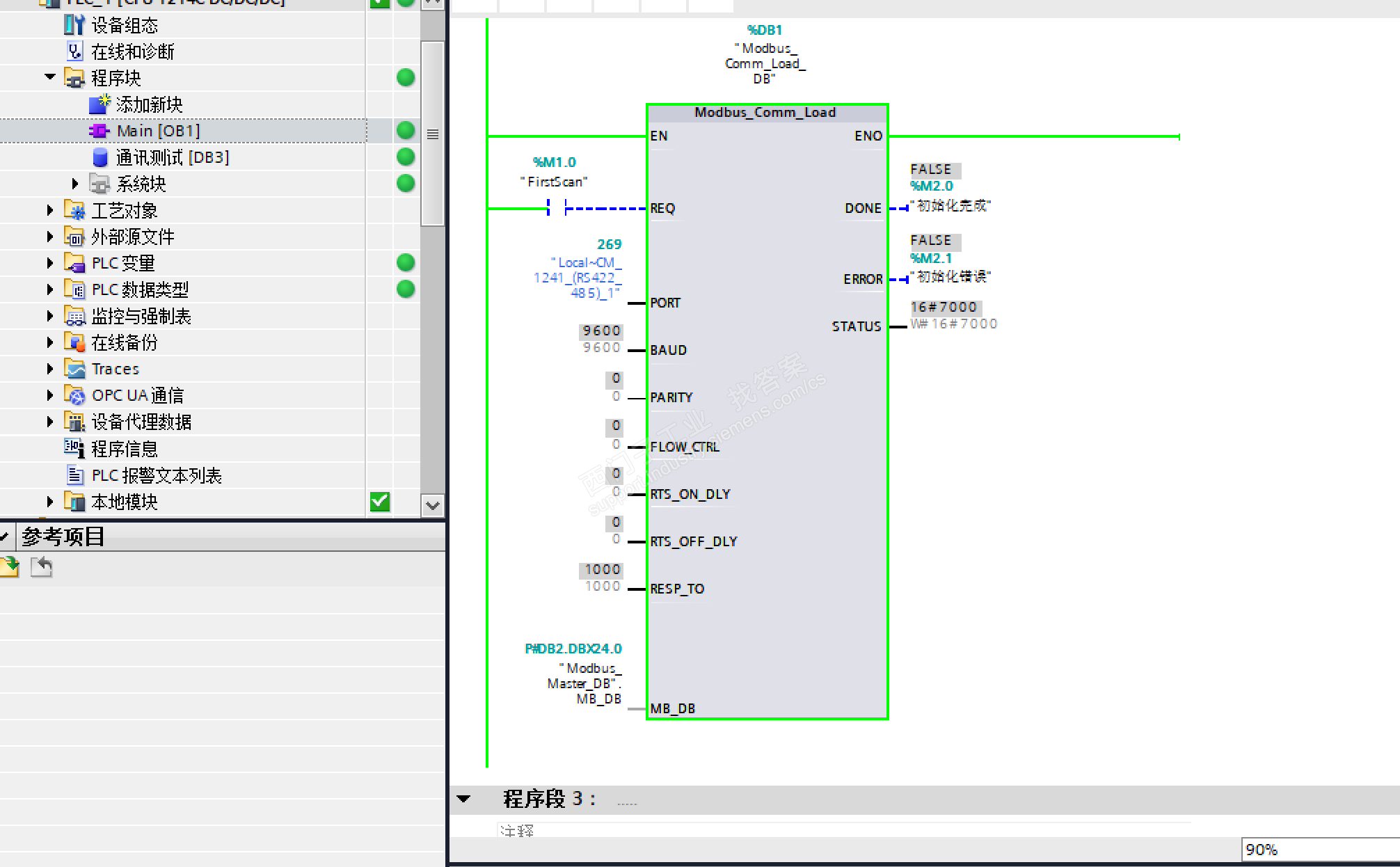This screenshot has width=1400, height=867.
Task: Toggle the FirstScan %M1.0 contact
Action: click(557, 207)
